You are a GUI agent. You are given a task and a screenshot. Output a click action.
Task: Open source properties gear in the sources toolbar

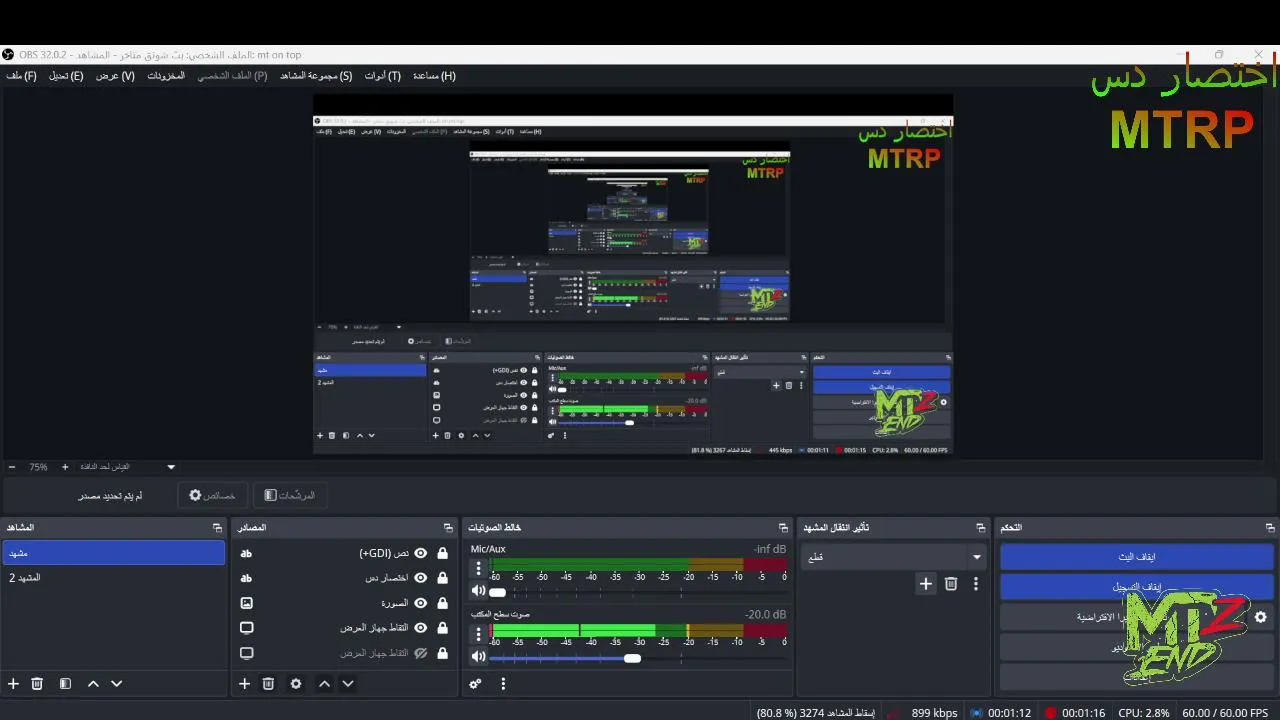tap(296, 684)
